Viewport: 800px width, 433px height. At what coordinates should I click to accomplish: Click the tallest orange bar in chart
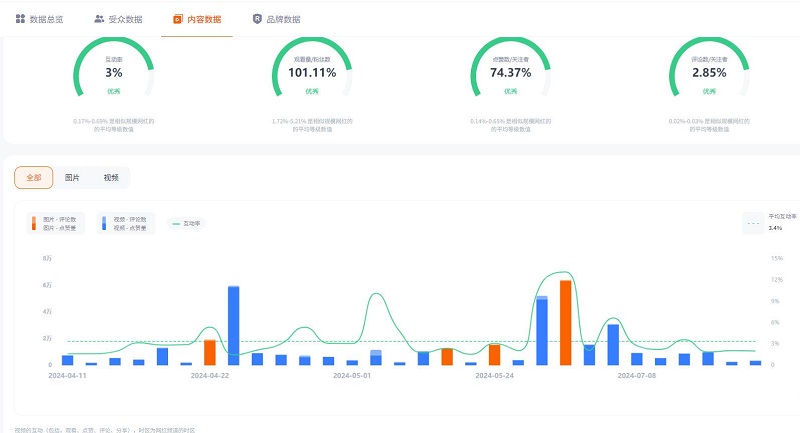tap(565, 322)
